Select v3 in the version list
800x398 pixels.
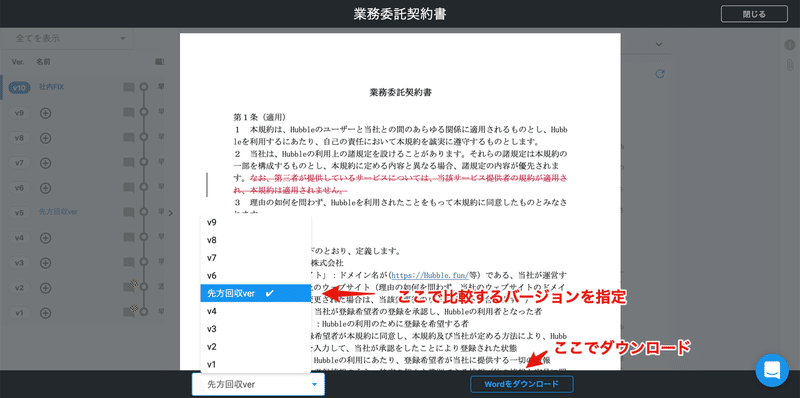(256, 329)
